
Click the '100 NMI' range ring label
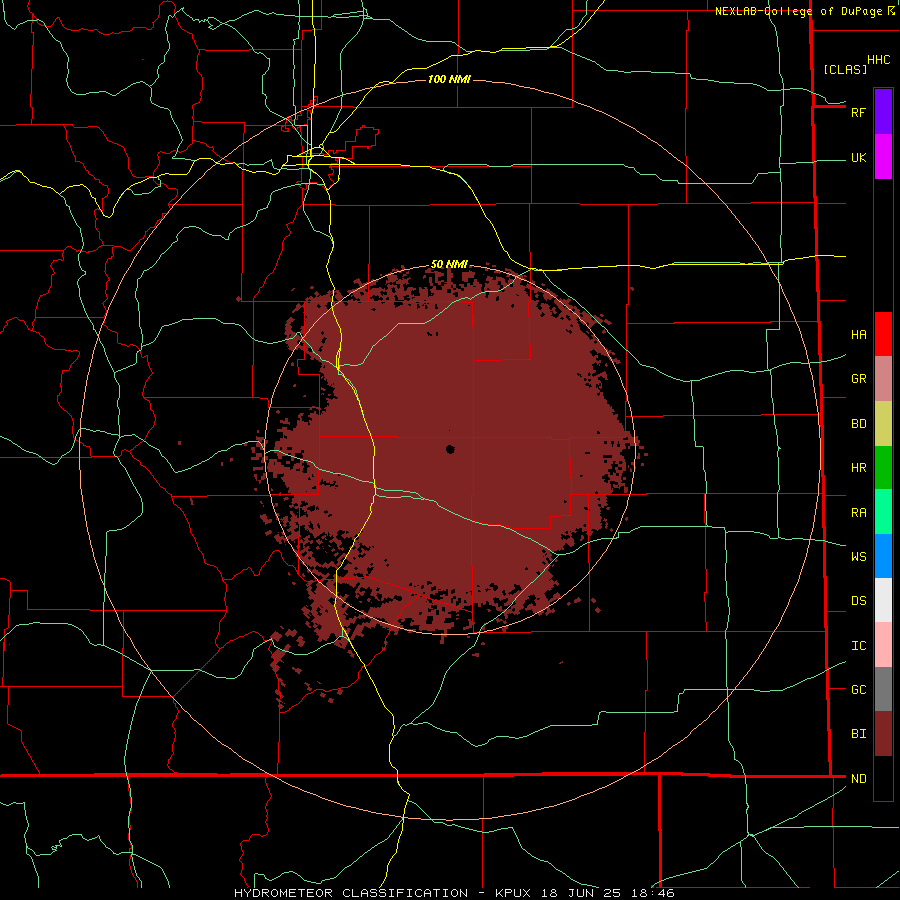[449, 79]
